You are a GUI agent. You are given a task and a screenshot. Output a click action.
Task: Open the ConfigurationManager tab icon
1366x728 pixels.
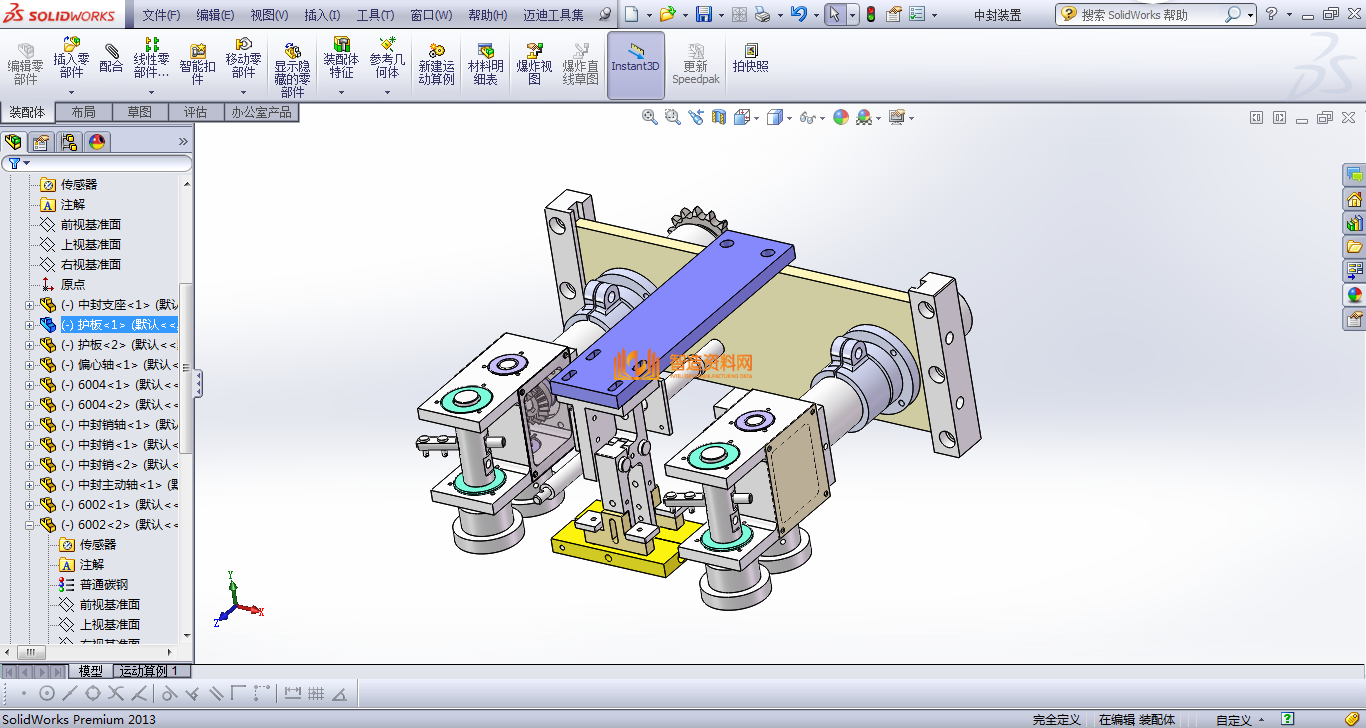68,141
